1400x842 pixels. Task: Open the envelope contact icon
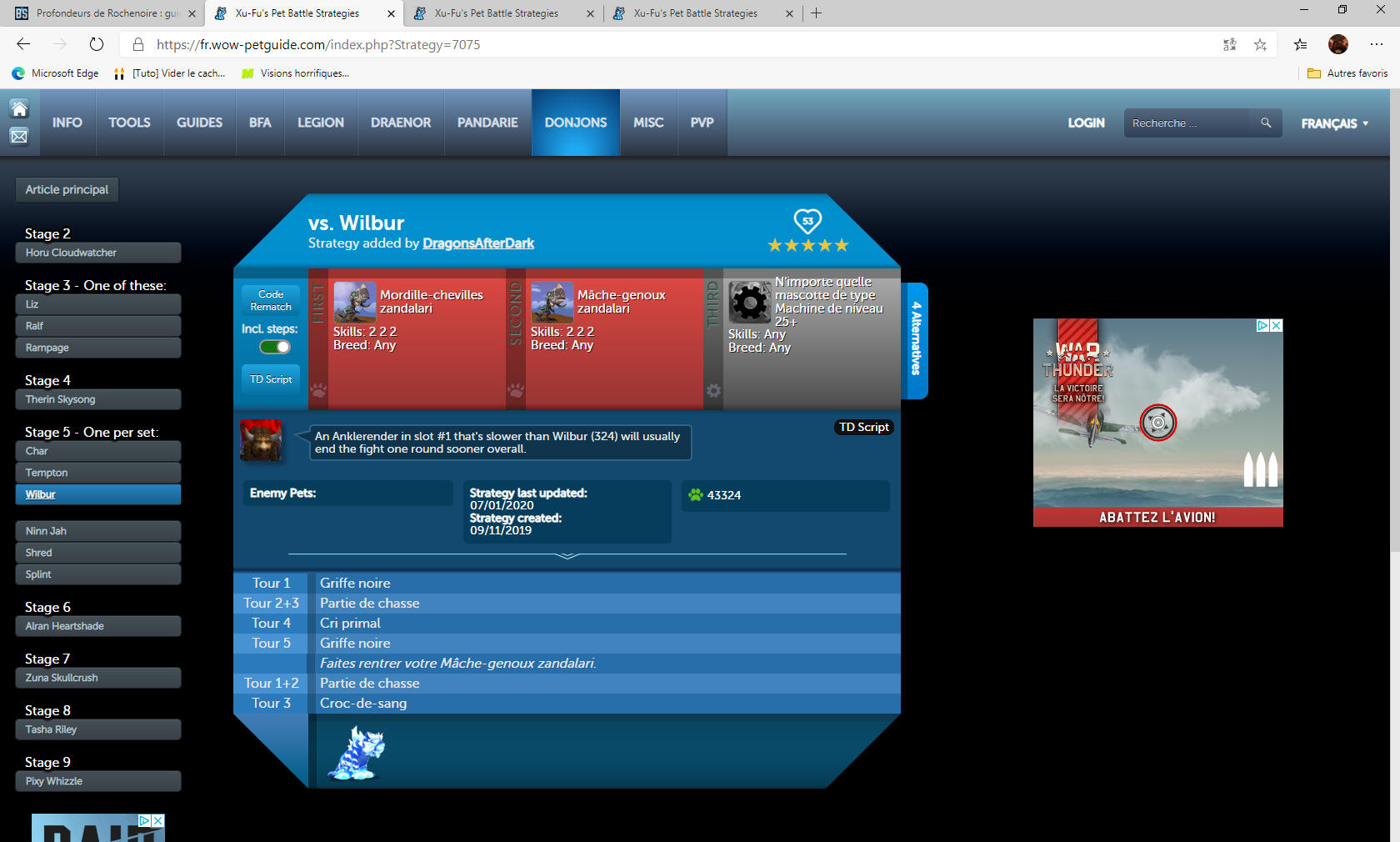pos(19,136)
